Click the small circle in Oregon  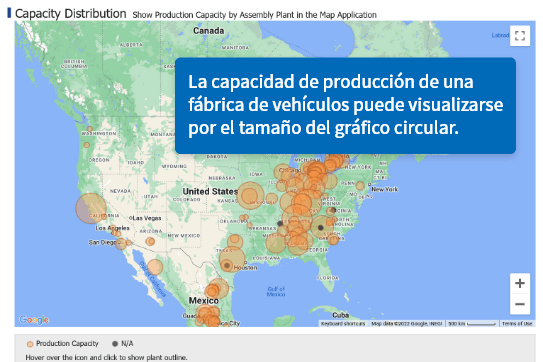(x=87, y=145)
